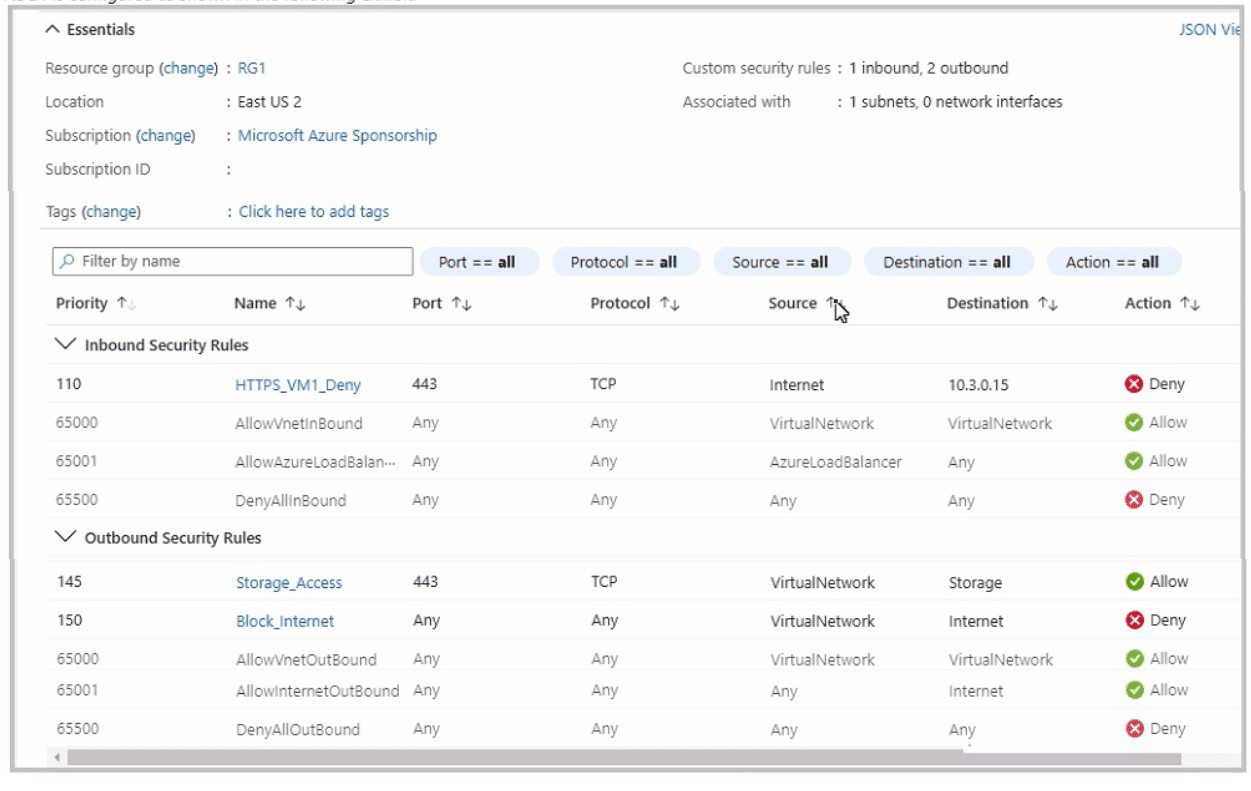Sort rules by Destination column arrows
The image size is (1251, 791).
click(x=1048, y=304)
